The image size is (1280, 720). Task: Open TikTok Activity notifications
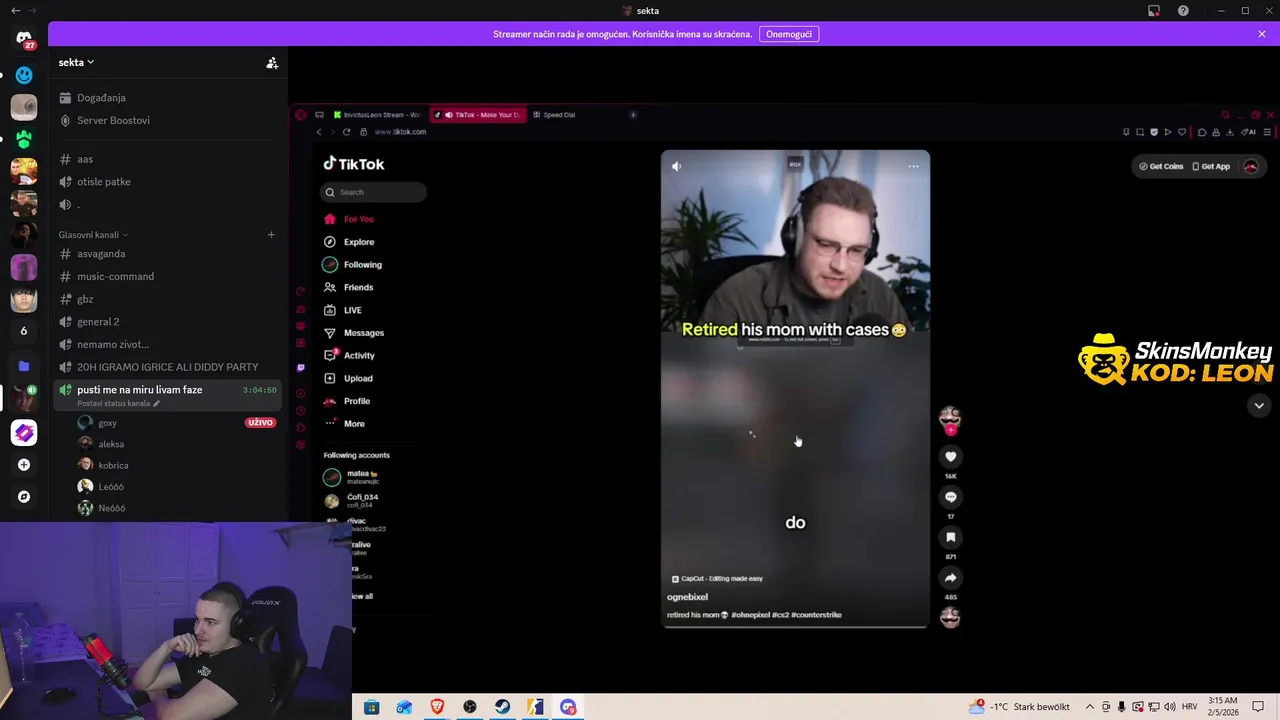(x=350, y=355)
